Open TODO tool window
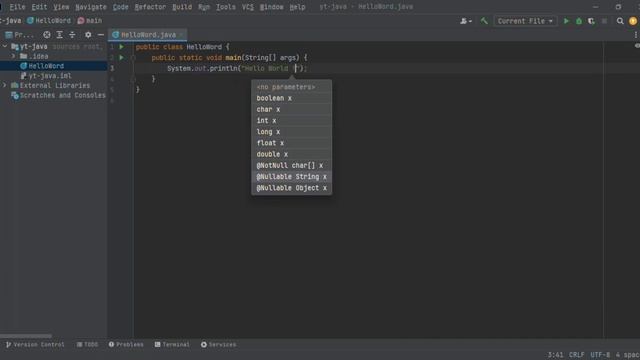The image size is (640, 360). pyautogui.click(x=87, y=344)
